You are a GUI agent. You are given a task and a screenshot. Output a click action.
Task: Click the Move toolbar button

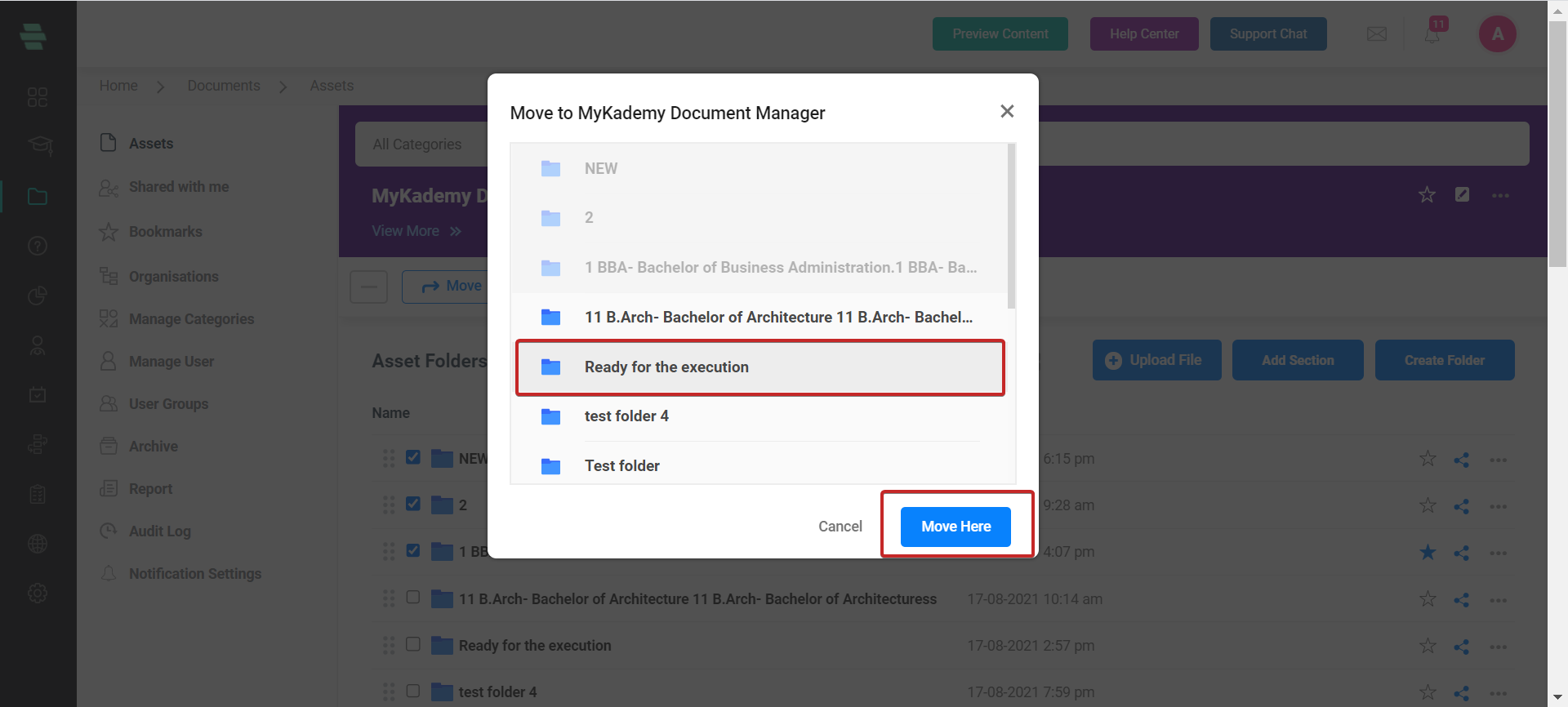coord(445,287)
